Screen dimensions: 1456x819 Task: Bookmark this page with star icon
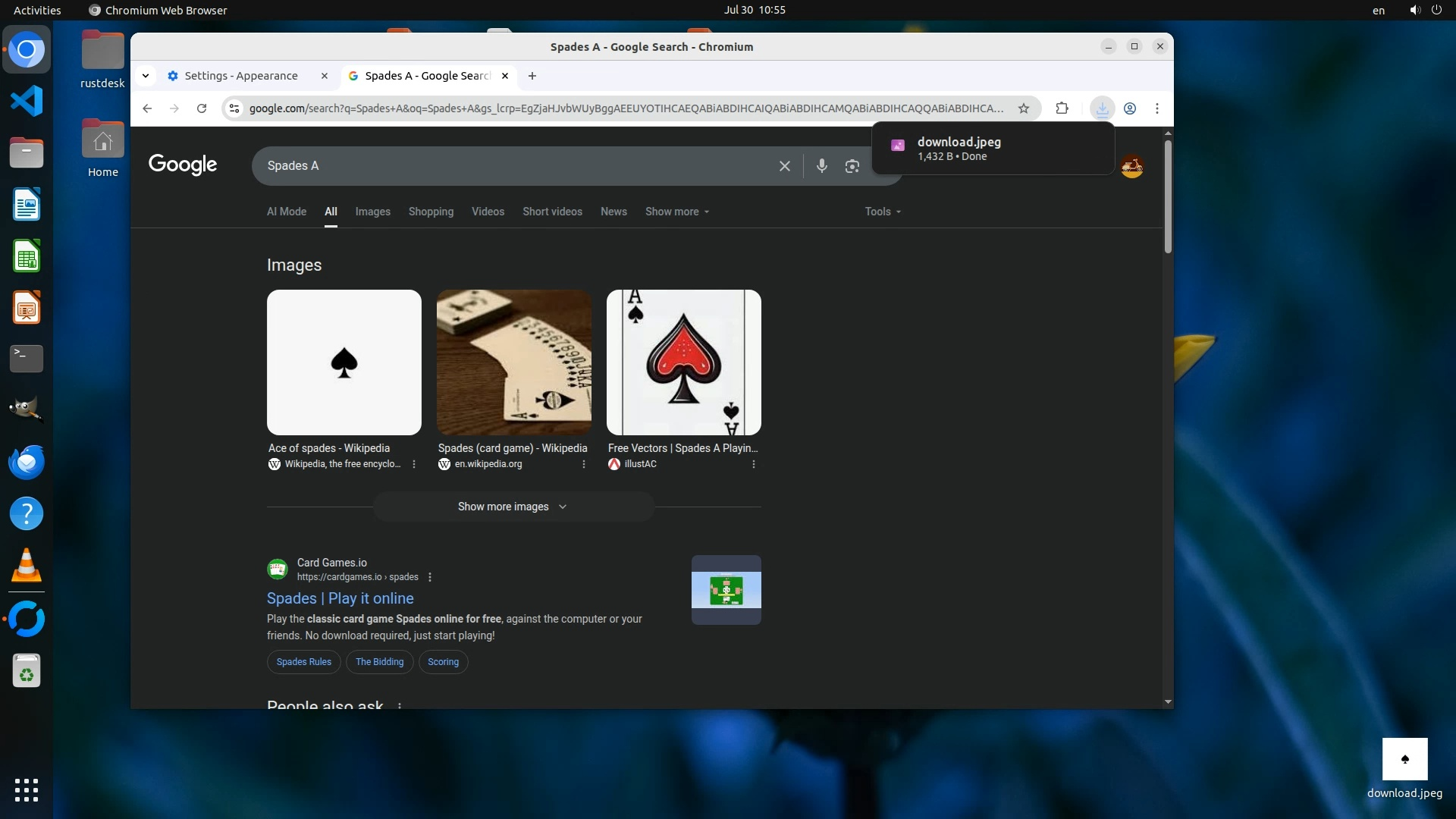[1024, 108]
